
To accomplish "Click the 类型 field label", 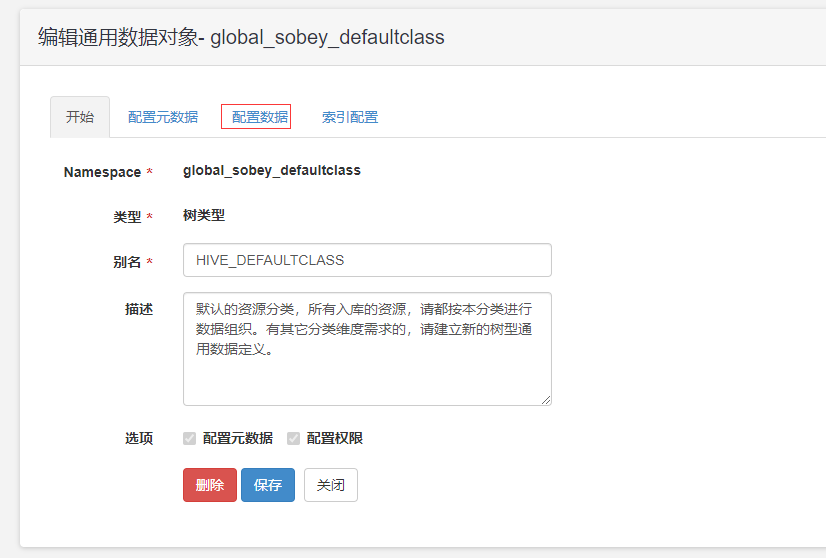I will click(127, 217).
